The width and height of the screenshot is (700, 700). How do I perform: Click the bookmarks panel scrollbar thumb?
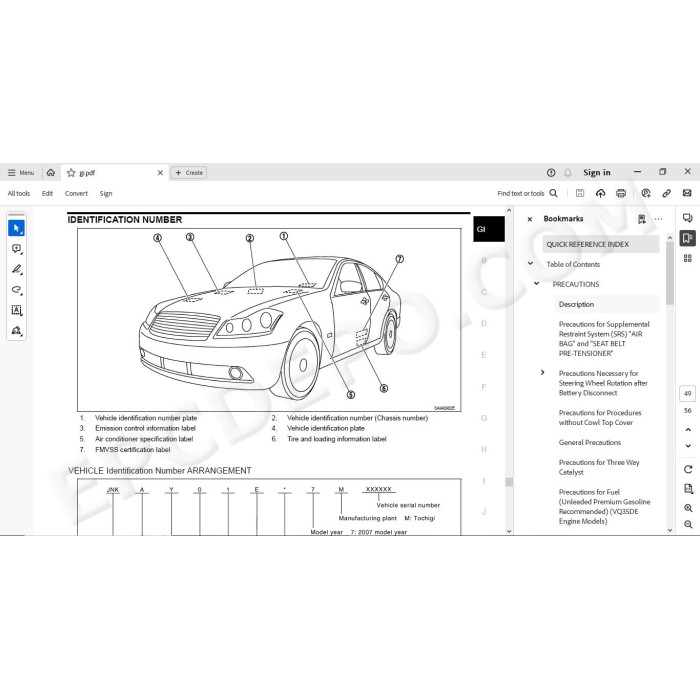coord(670,274)
